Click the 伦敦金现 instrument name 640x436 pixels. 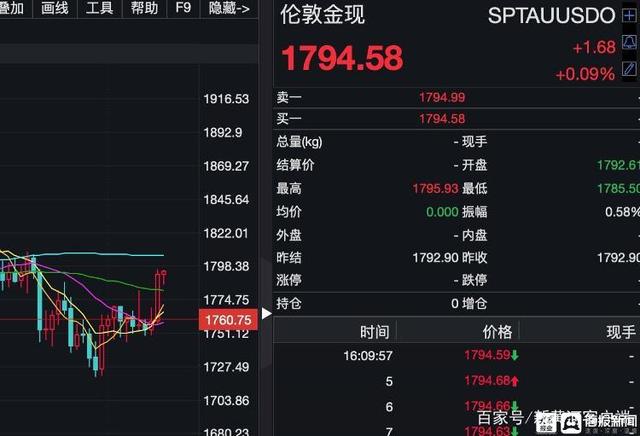pyautogui.click(x=322, y=16)
